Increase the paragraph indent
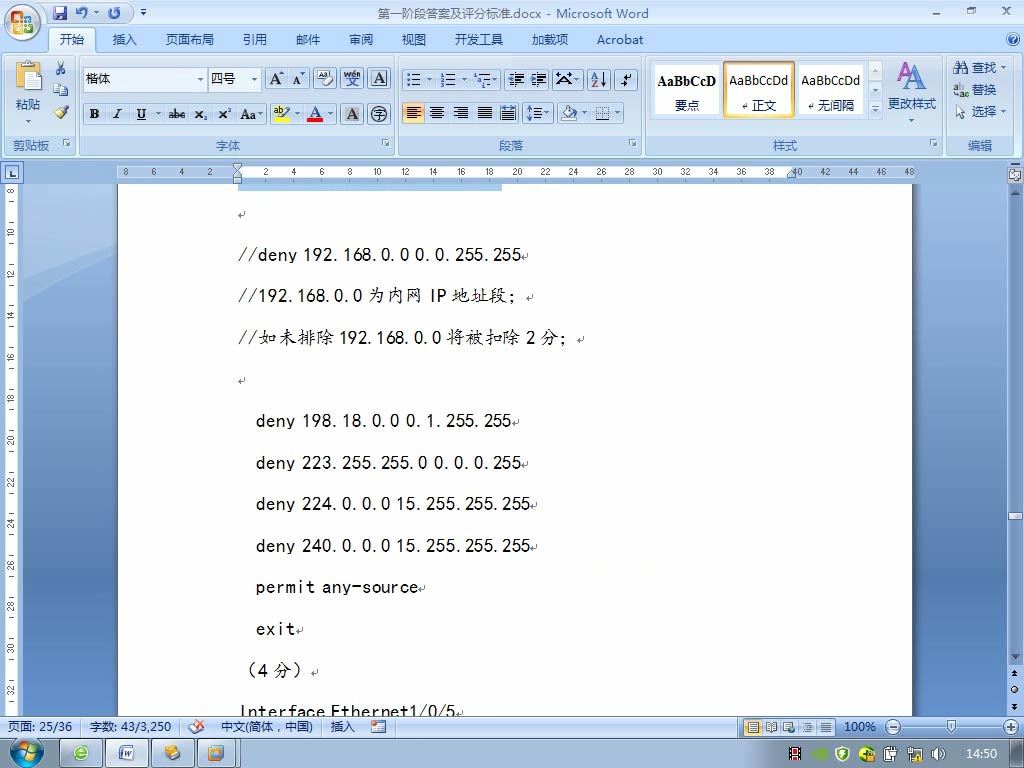Image resolution: width=1024 pixels, height=768 pixels. click(x=539, y=79)
